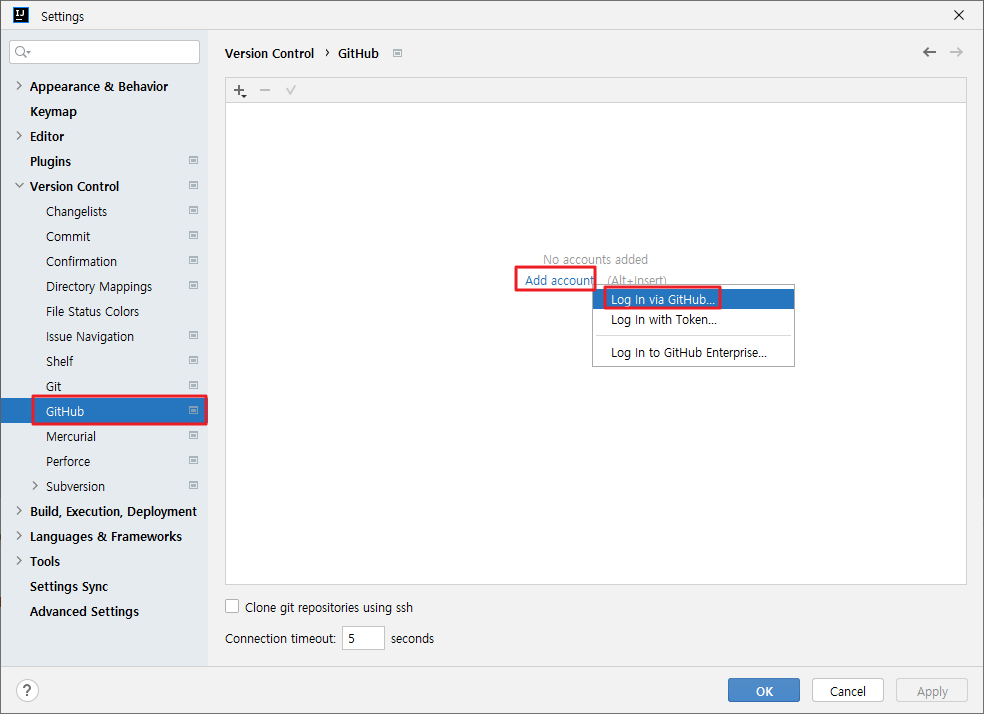Image resolution: width=984 pixels, height=714 pixels.
Task: Confirm settings with the OK button
Action: pyautogui.click(x=764, y=691)
